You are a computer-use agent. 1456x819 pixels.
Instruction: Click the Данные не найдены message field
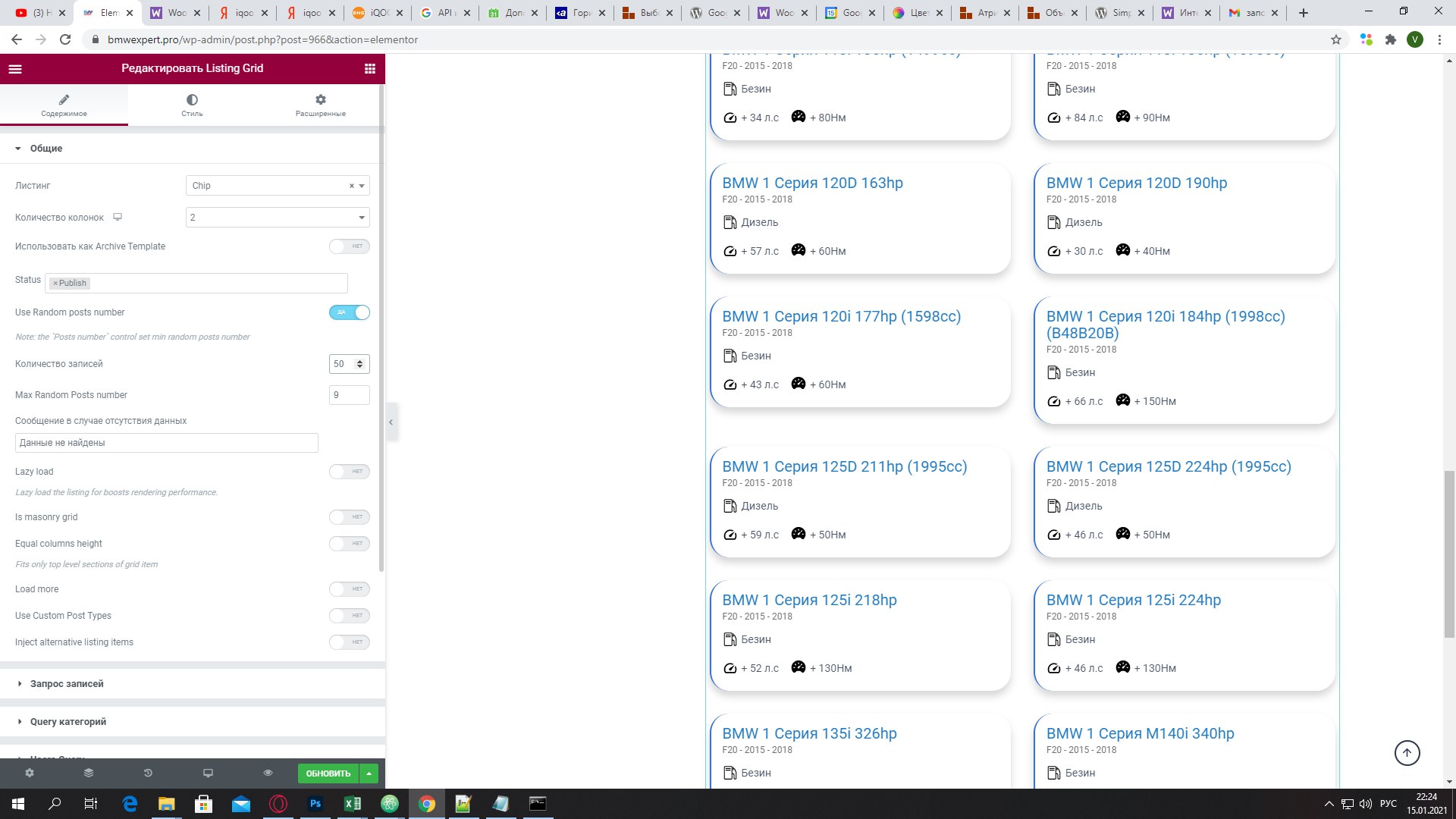coord(166,443)
